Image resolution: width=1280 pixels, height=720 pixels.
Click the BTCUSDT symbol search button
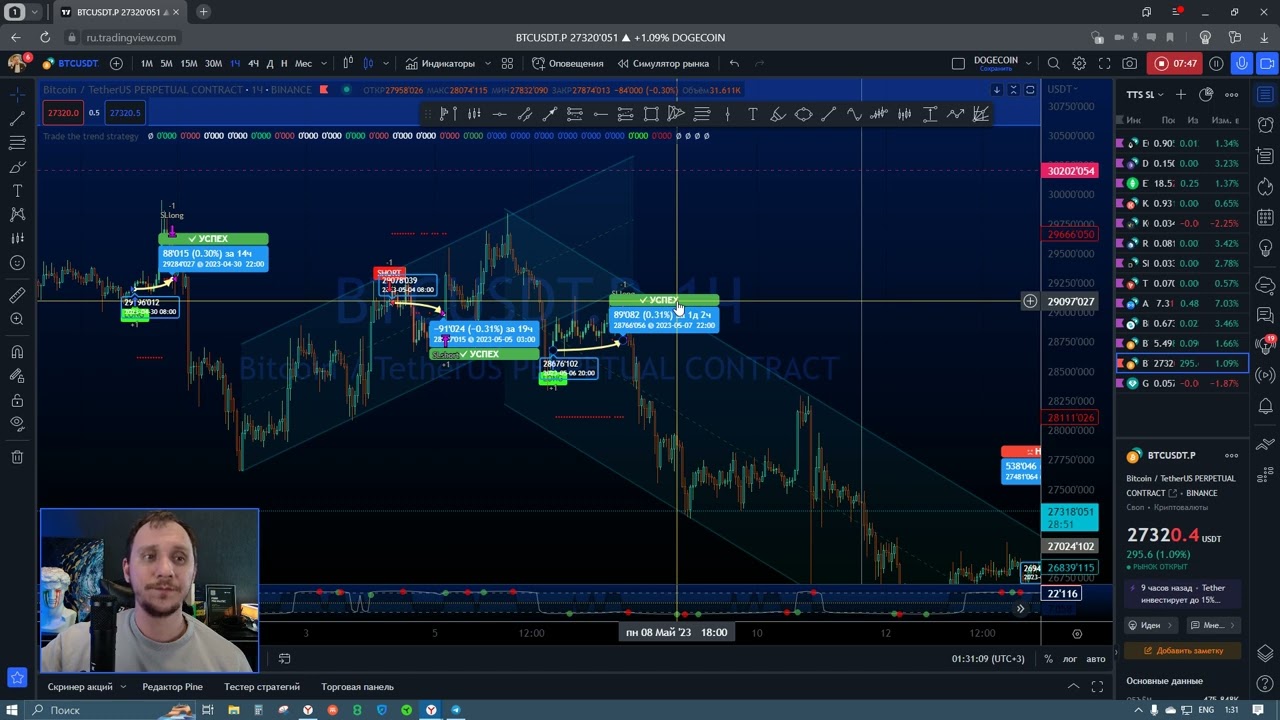click(71, 63)
